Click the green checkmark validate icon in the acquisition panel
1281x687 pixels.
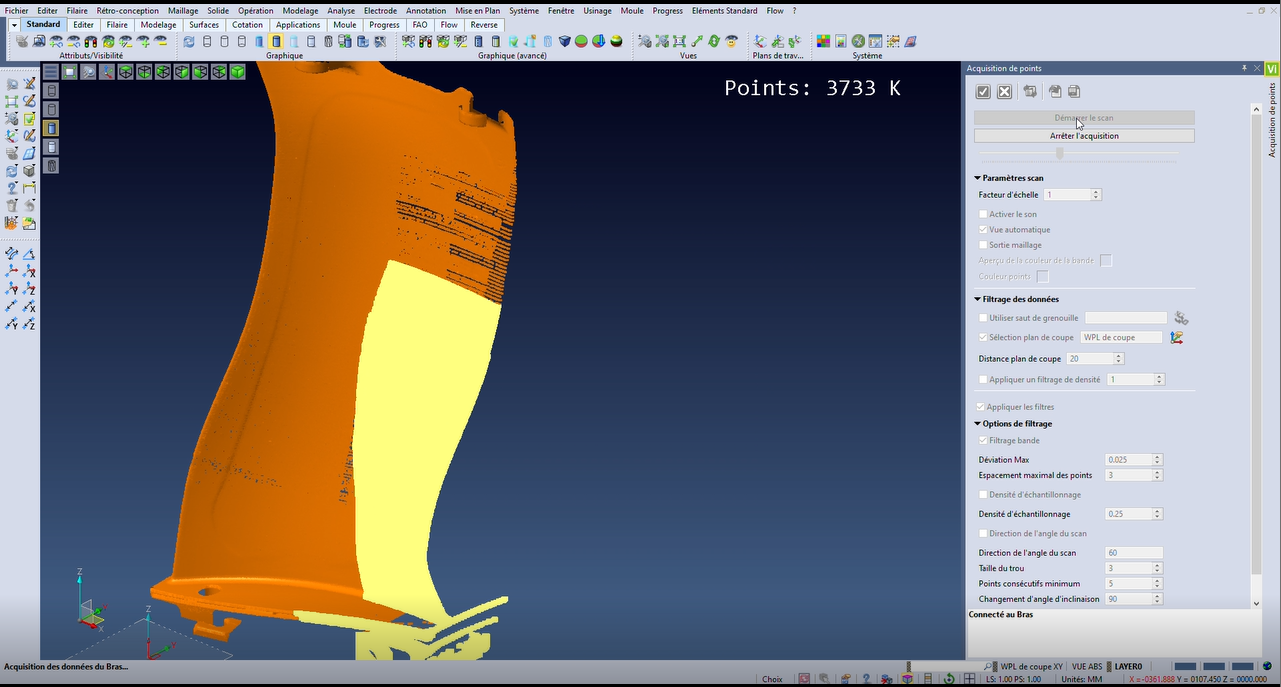click(983, 92)
